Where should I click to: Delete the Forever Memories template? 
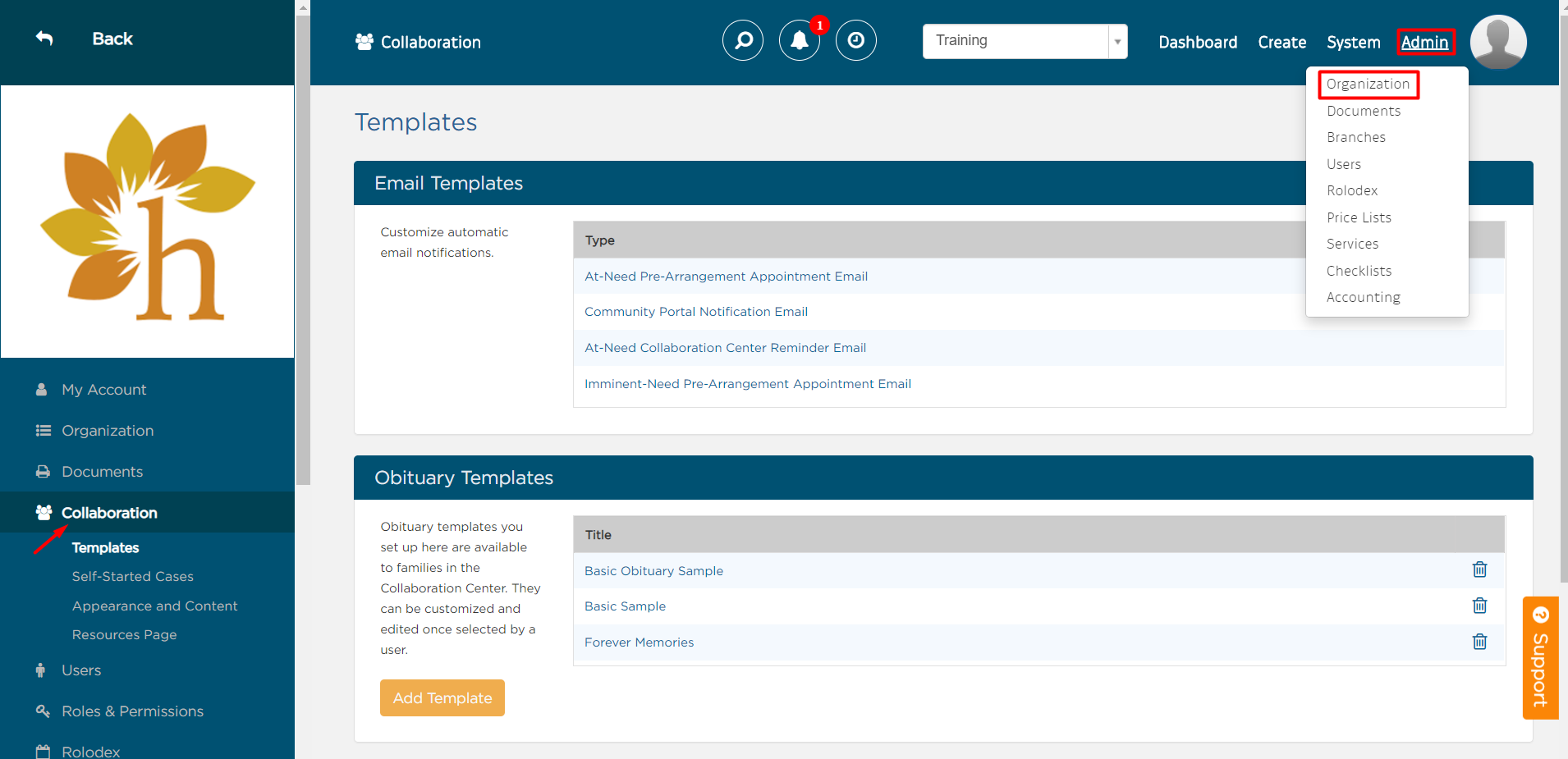pyautogui.click(x=1479, y=642)
